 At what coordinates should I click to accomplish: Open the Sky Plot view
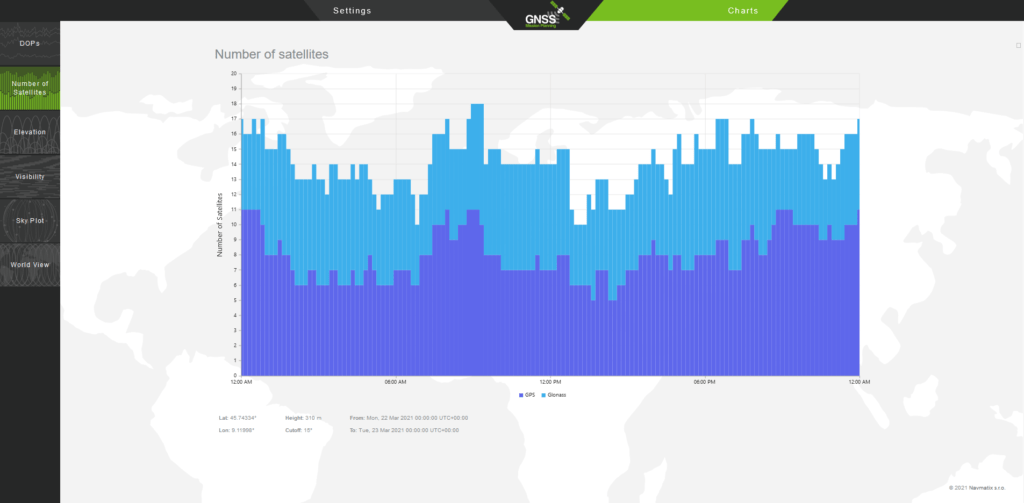click(x=30, y=220)
